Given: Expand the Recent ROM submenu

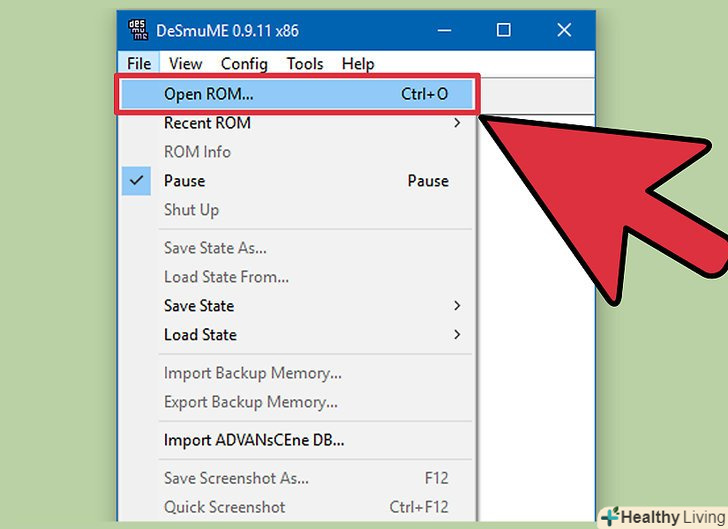Looking at the screenshot, I should click(297, 123).
